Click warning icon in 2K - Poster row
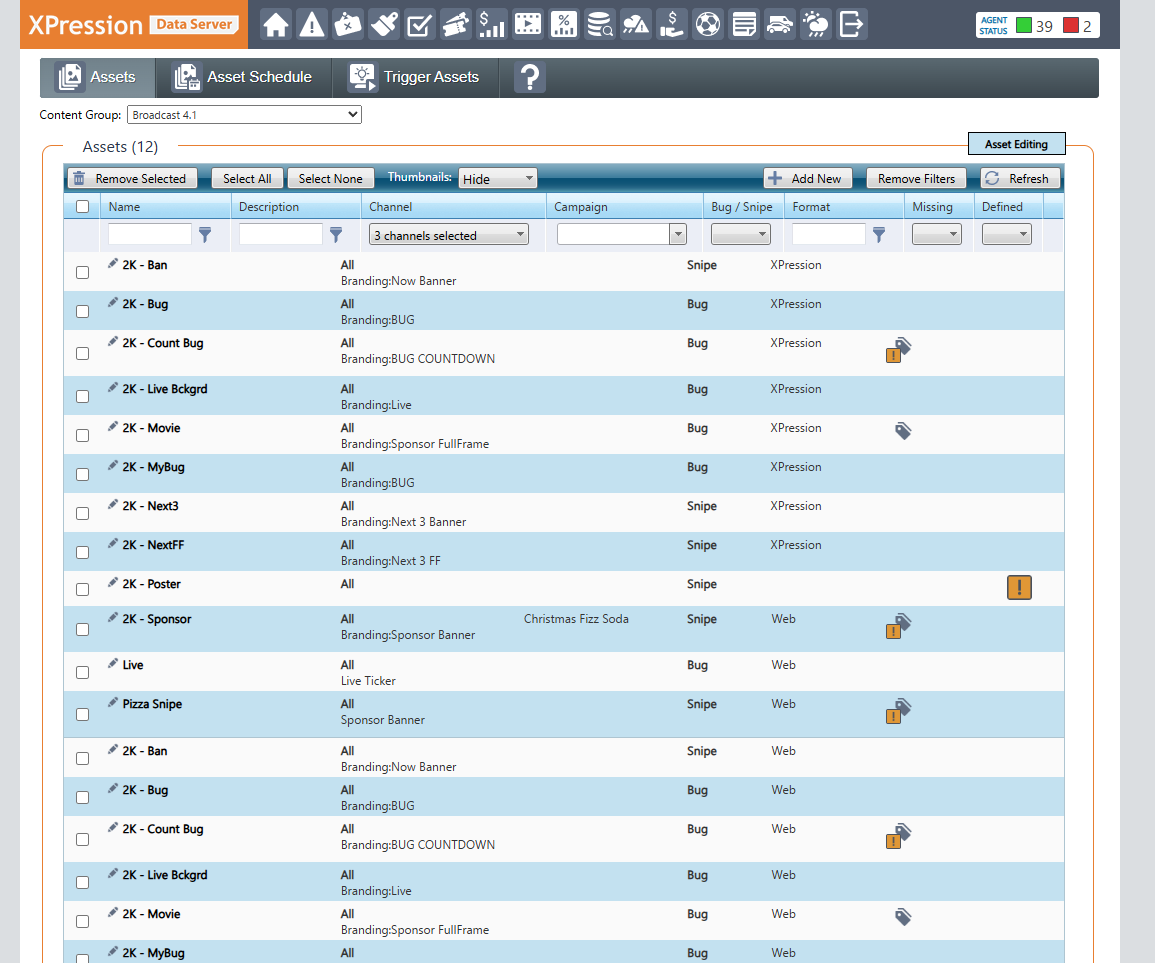Image resolution: width=1155 pixels, height=963 pixels. [1018, 588]
